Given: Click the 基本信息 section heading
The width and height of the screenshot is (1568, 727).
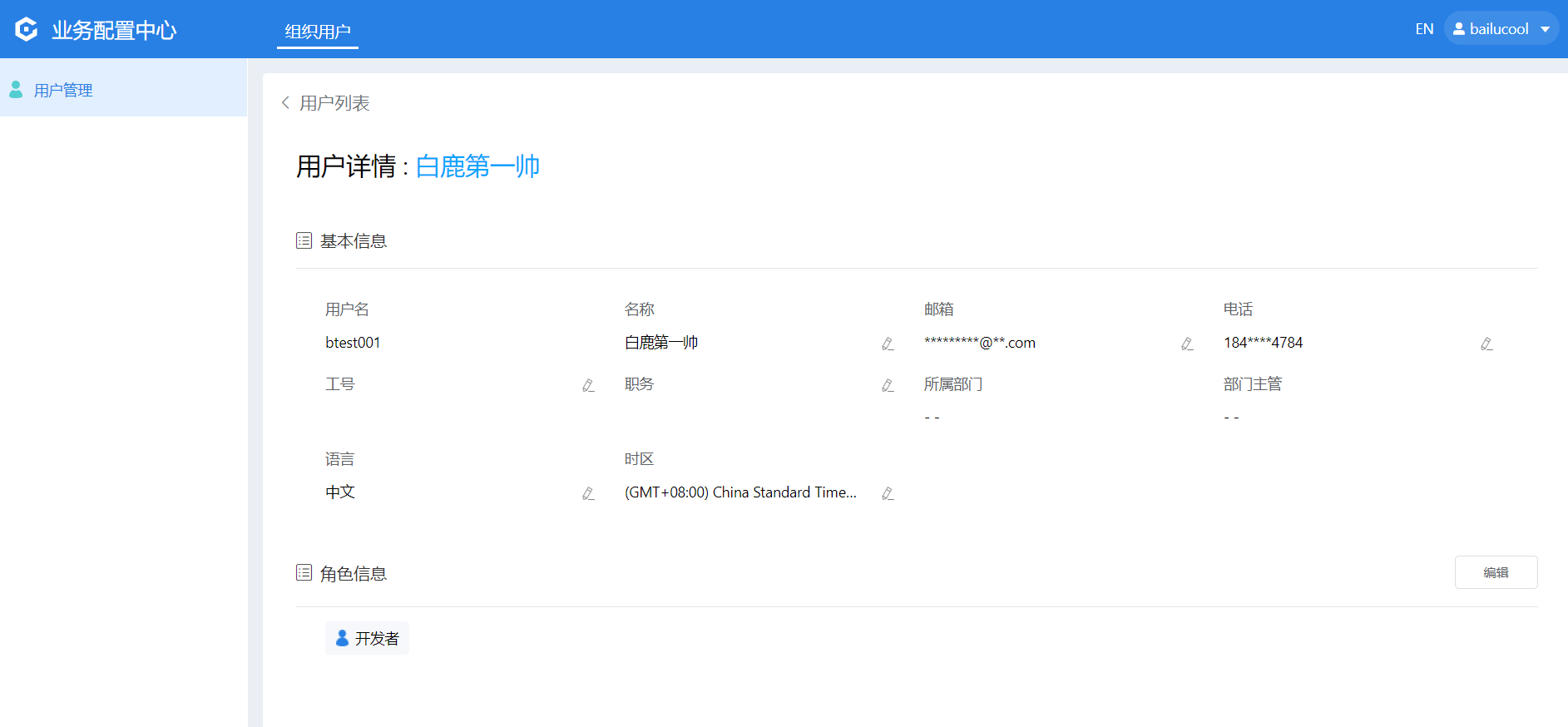Looking at the screenshot, I should pyautogui.click(x=354, y=241).
